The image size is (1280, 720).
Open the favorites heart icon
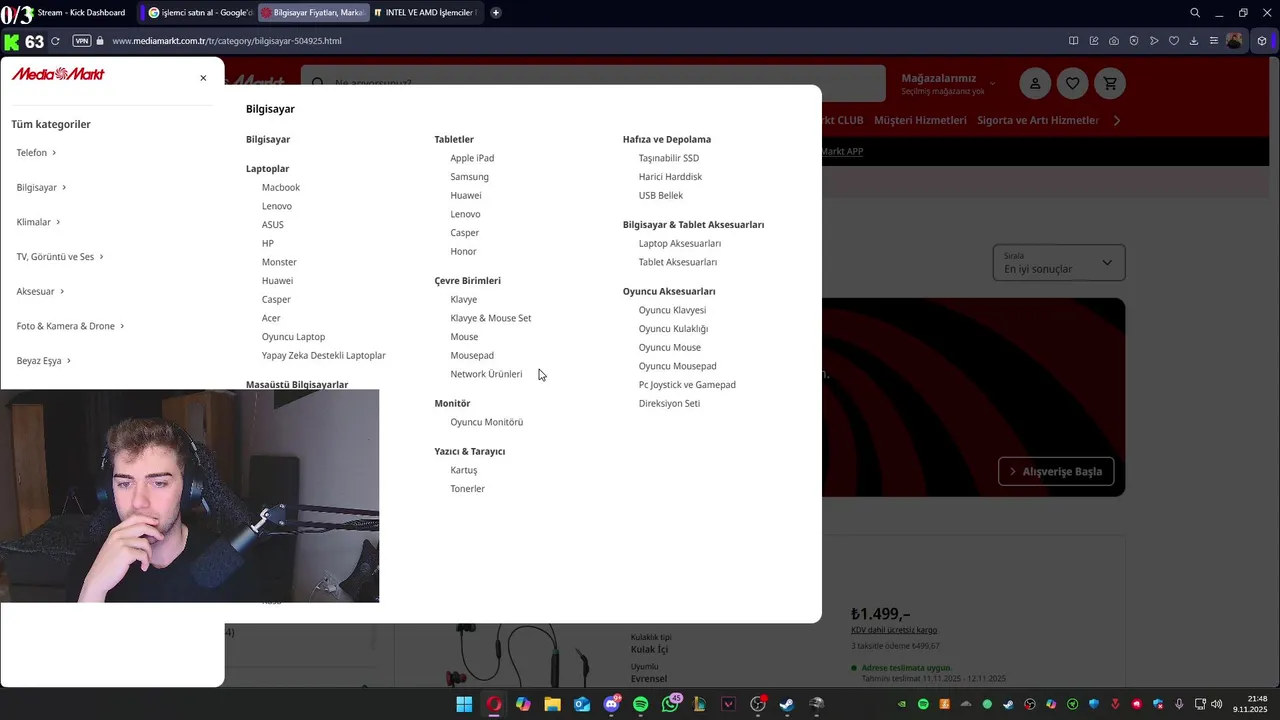coord(1072,84)
